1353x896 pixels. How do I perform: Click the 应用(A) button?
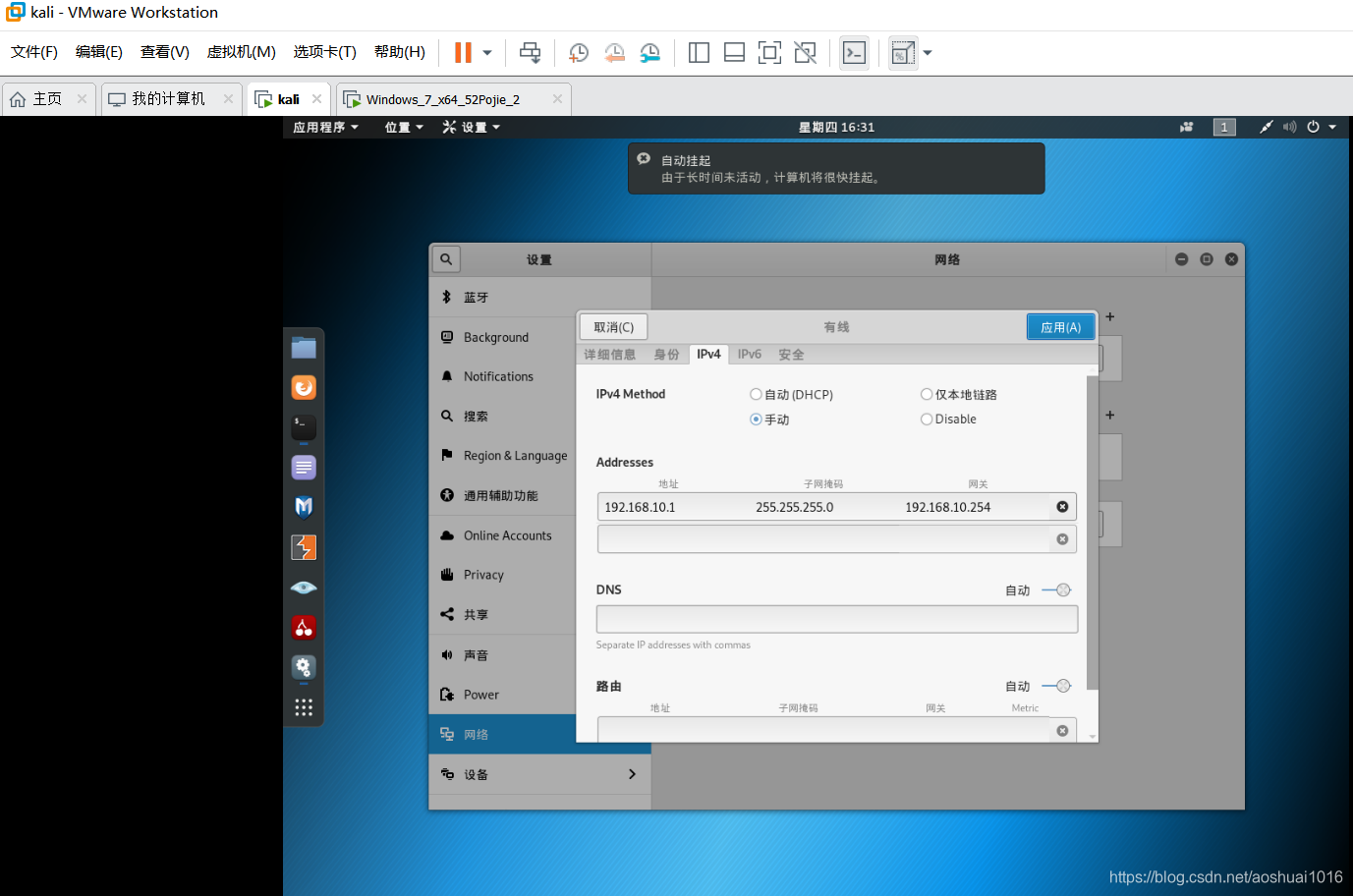pyautogui.click(x=1060, y=327)
